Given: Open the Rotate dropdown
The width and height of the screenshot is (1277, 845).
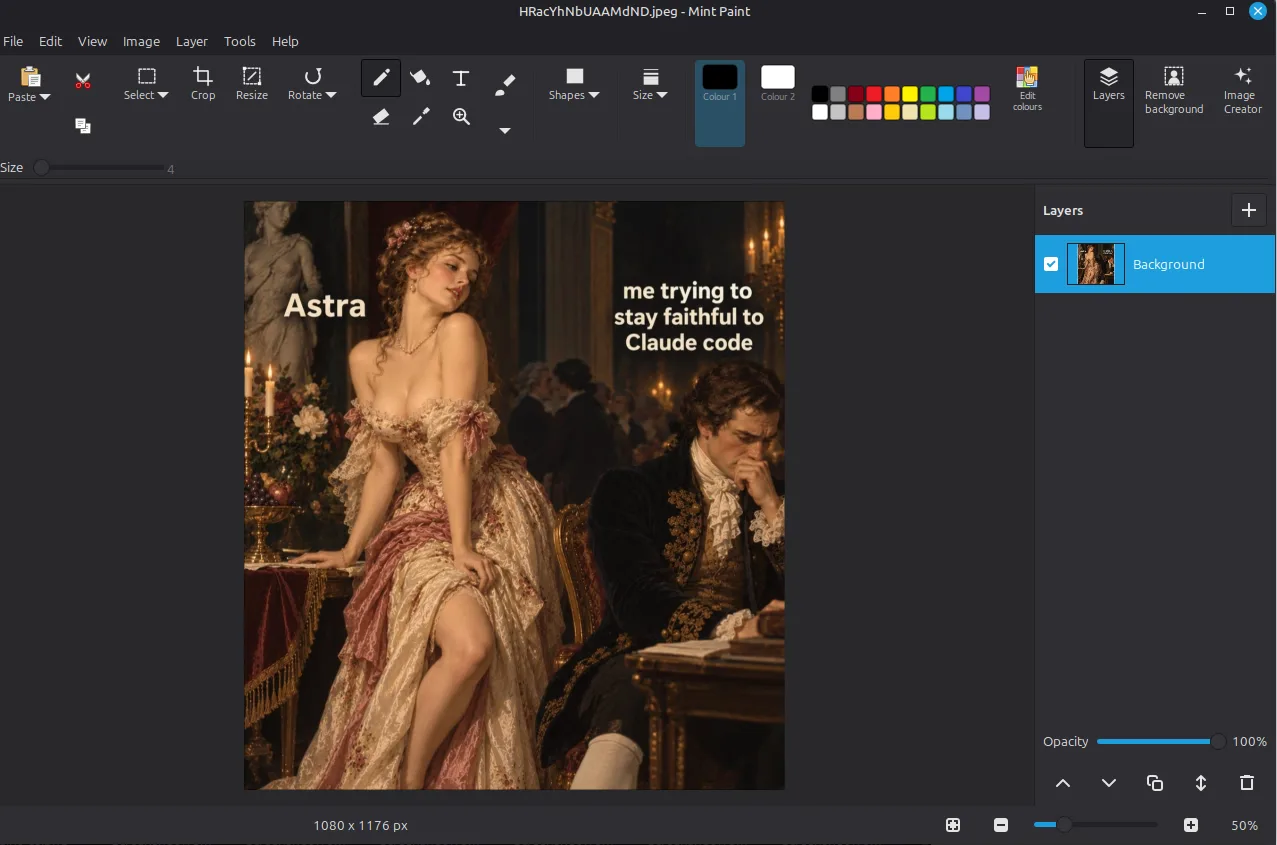Looking at the screenshot, I should coord(312,83).
